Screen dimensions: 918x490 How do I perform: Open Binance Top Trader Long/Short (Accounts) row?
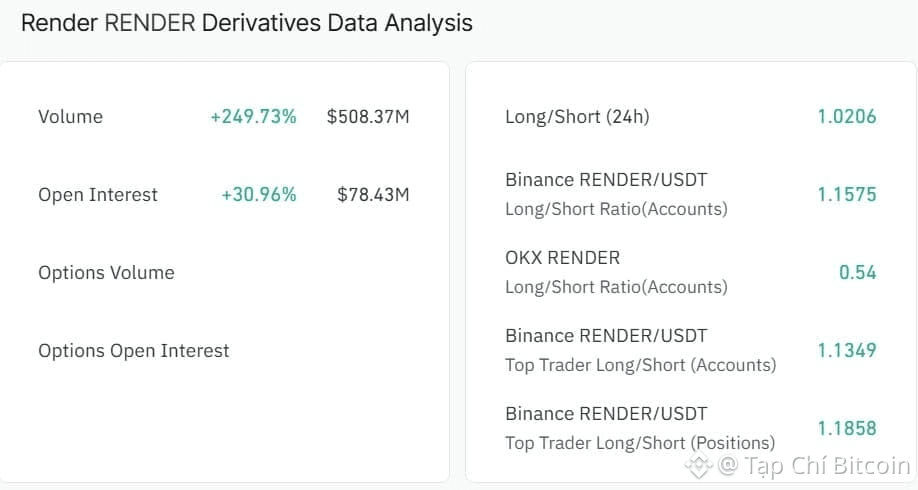click(640, 350)
